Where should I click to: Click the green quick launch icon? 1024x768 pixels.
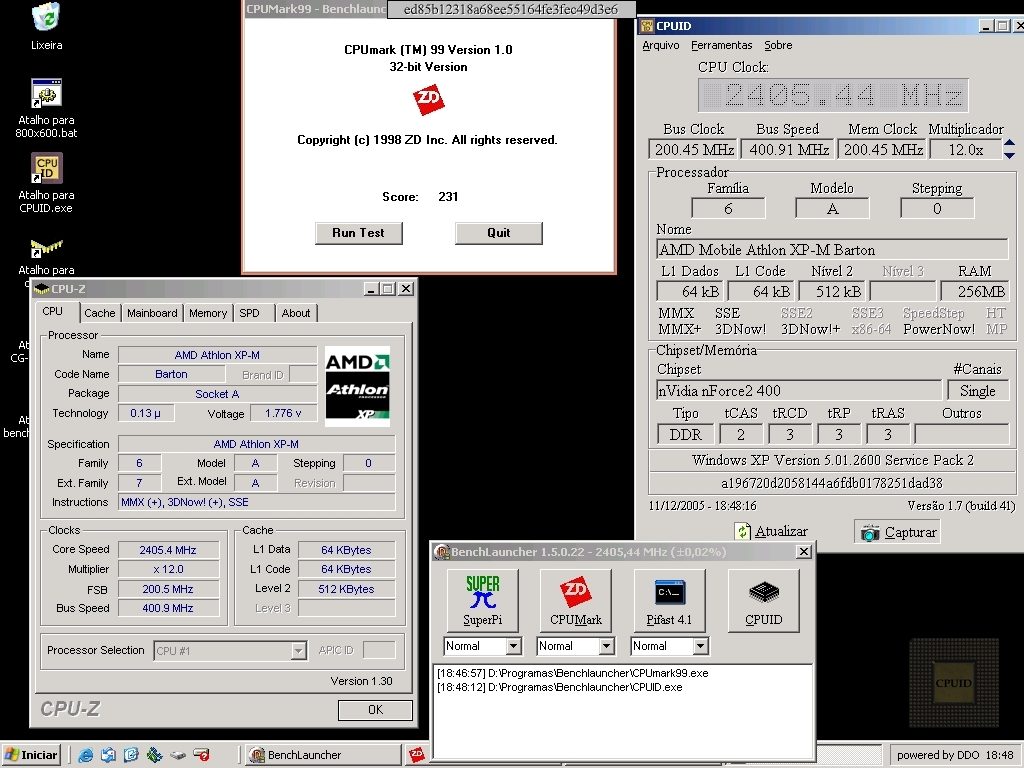[154, 755]
